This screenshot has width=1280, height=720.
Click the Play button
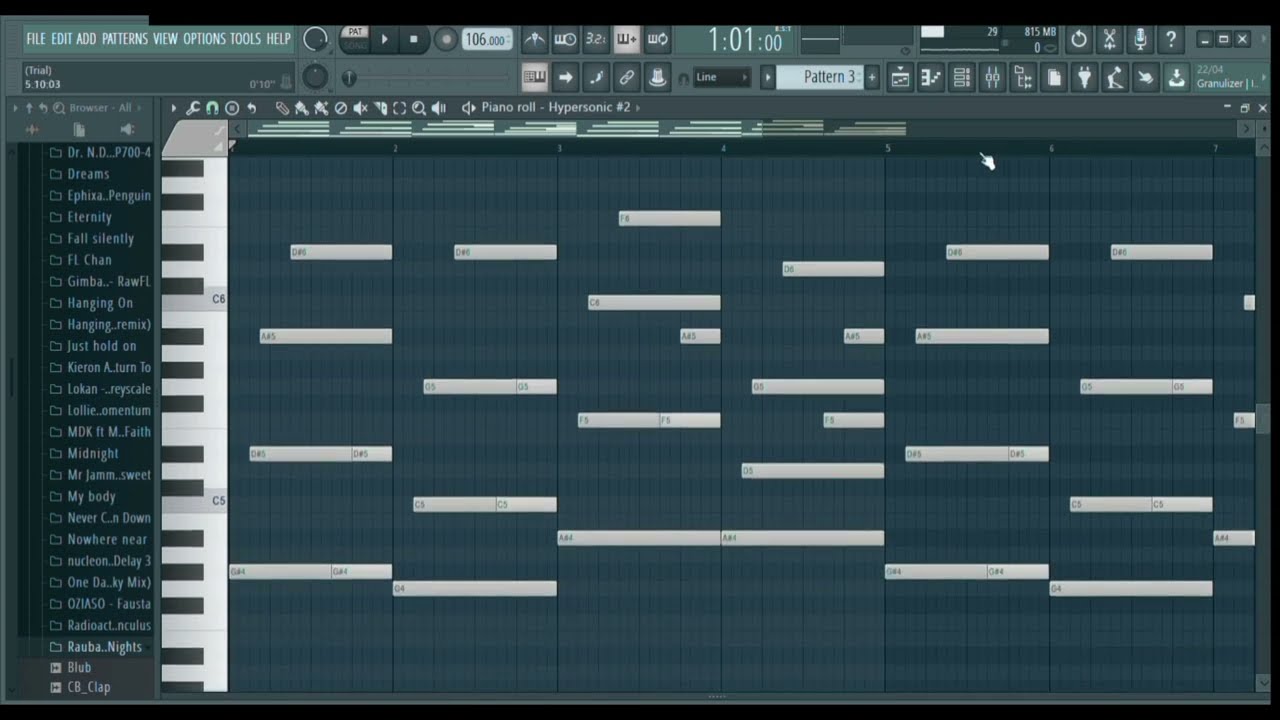(x=384, y=40)
